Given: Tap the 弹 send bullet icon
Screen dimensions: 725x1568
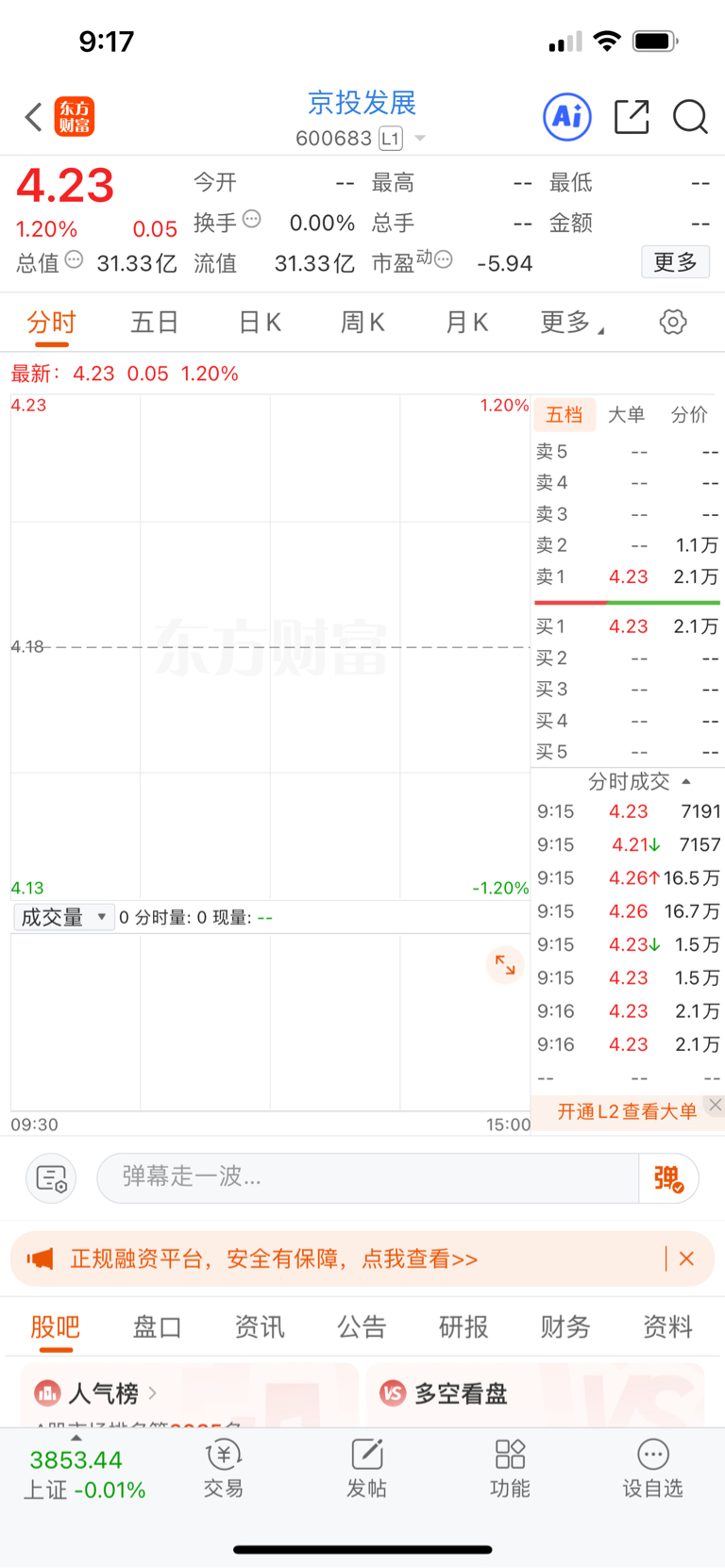Looking at the screenshot, I should (668, 1178).
